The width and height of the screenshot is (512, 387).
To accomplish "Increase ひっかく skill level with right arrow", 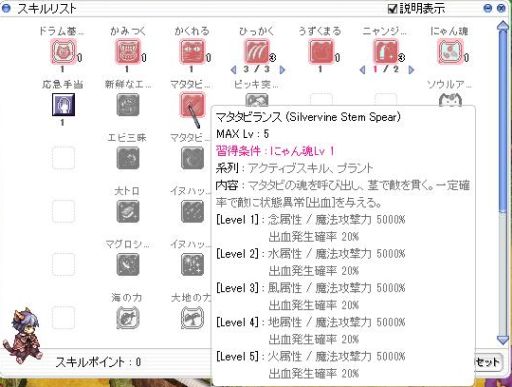I will pos(282,70).
